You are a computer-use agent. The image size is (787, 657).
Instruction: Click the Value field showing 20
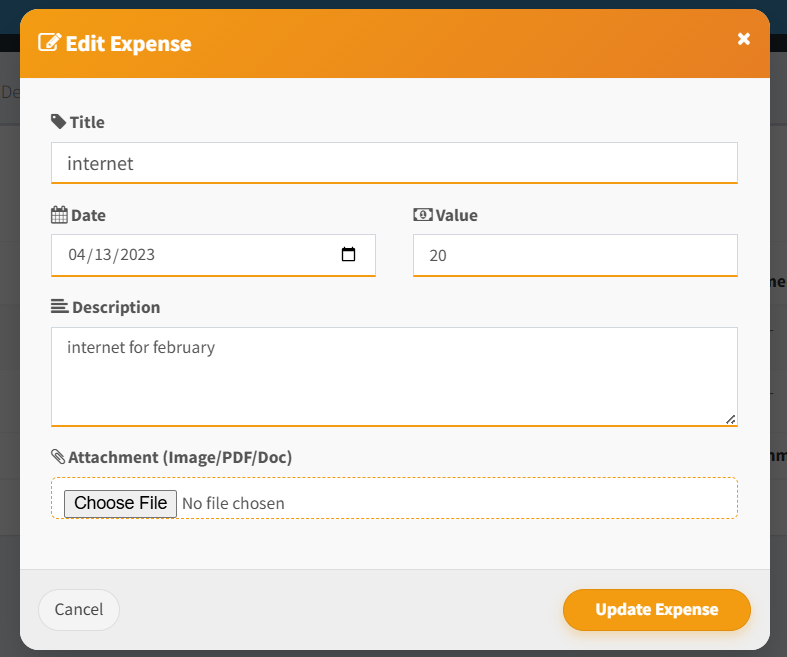[x=575, y=255]
